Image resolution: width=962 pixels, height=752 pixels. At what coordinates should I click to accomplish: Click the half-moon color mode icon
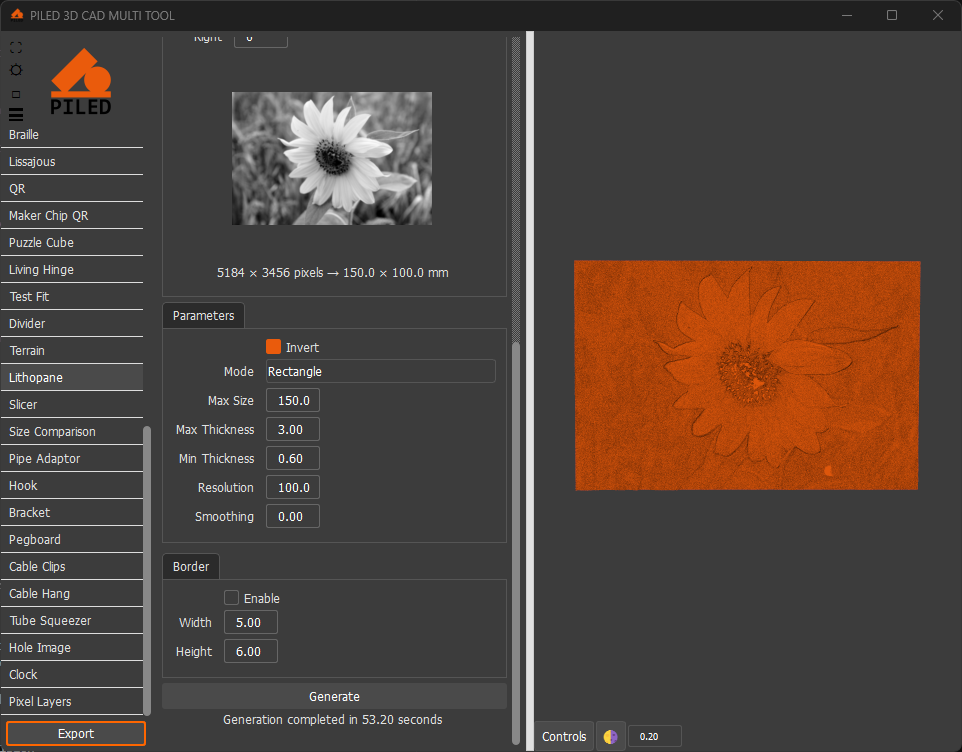click(610, 737)
